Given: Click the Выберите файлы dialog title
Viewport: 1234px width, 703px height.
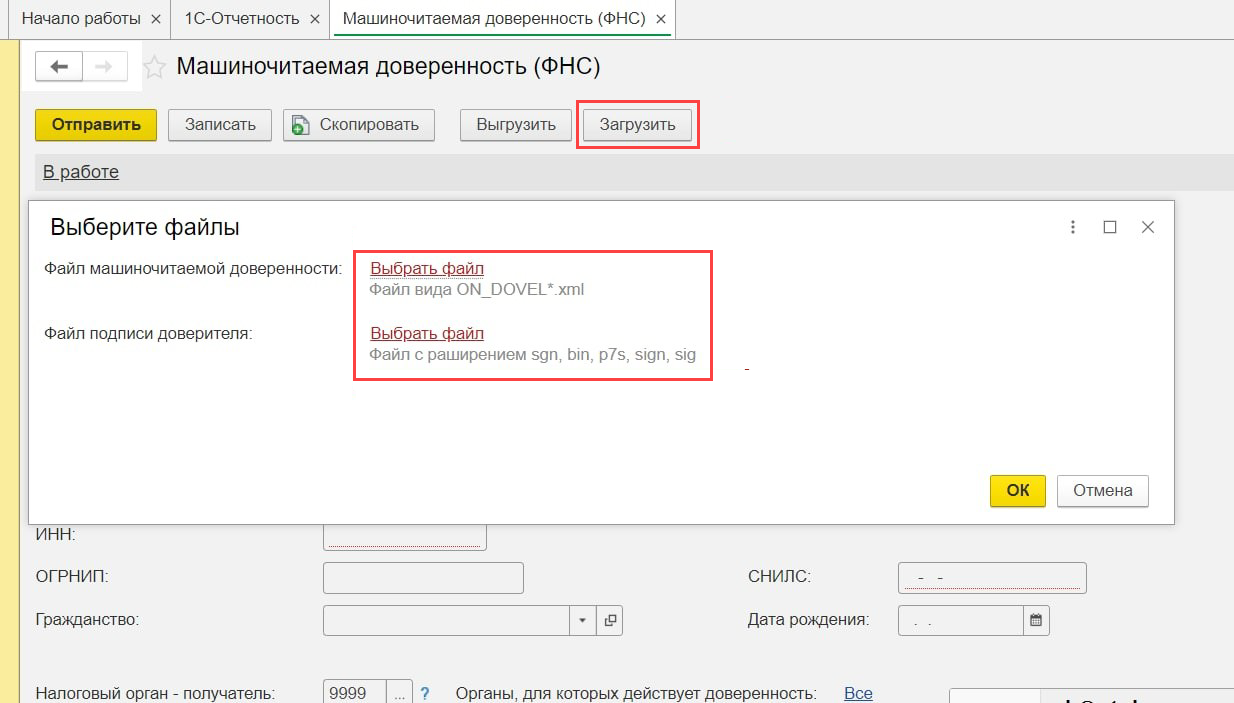Looking at the screenshot, I should (x=145, y=227).
